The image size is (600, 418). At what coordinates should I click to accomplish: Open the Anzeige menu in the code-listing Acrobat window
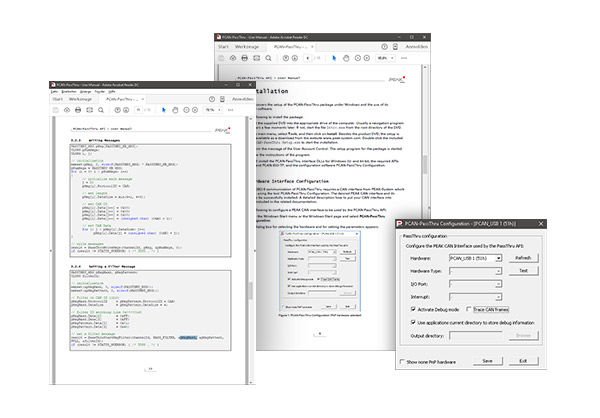click(x=85, y=92)
